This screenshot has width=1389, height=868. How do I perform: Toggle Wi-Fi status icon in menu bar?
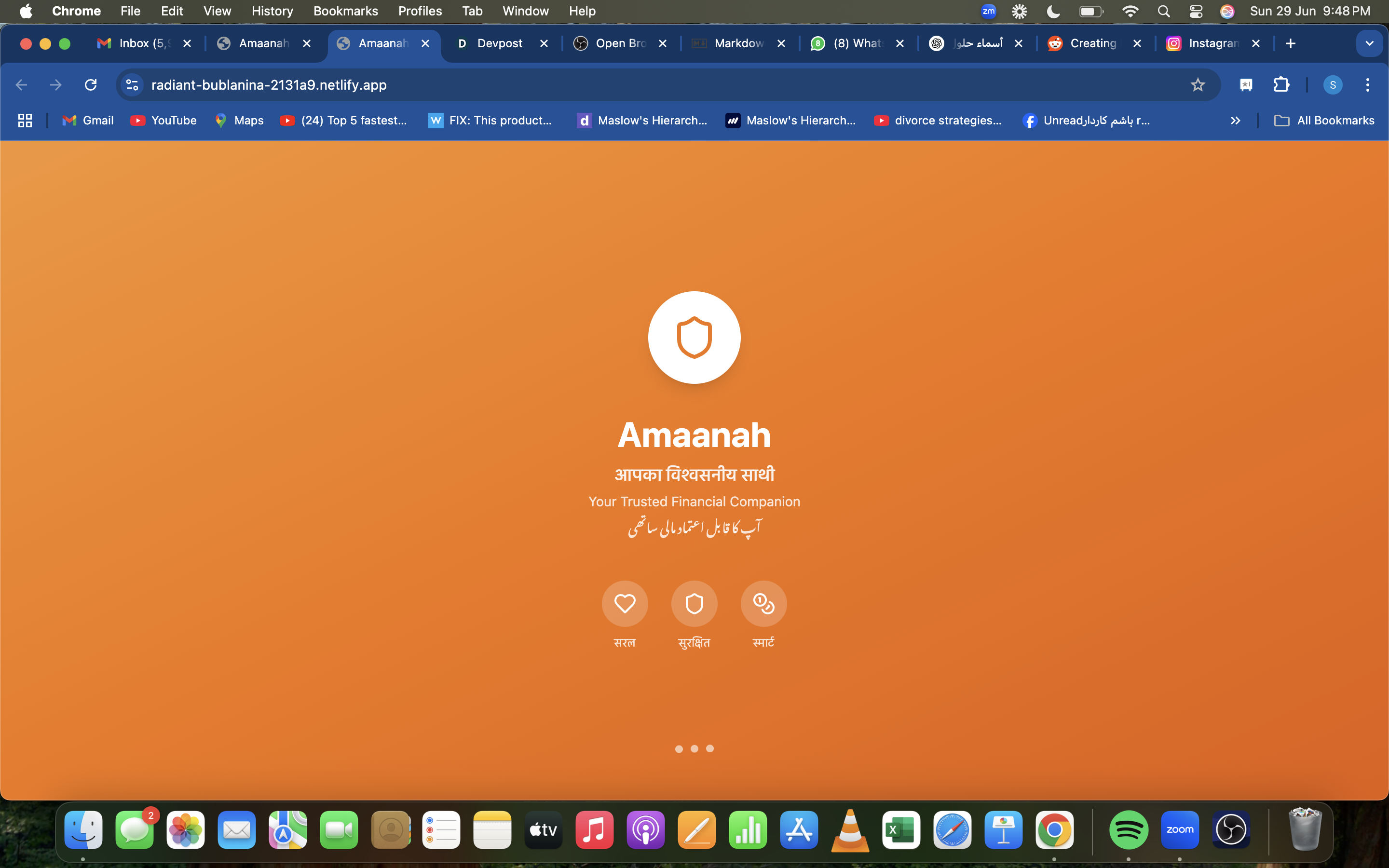click(x=1130, y=11)
